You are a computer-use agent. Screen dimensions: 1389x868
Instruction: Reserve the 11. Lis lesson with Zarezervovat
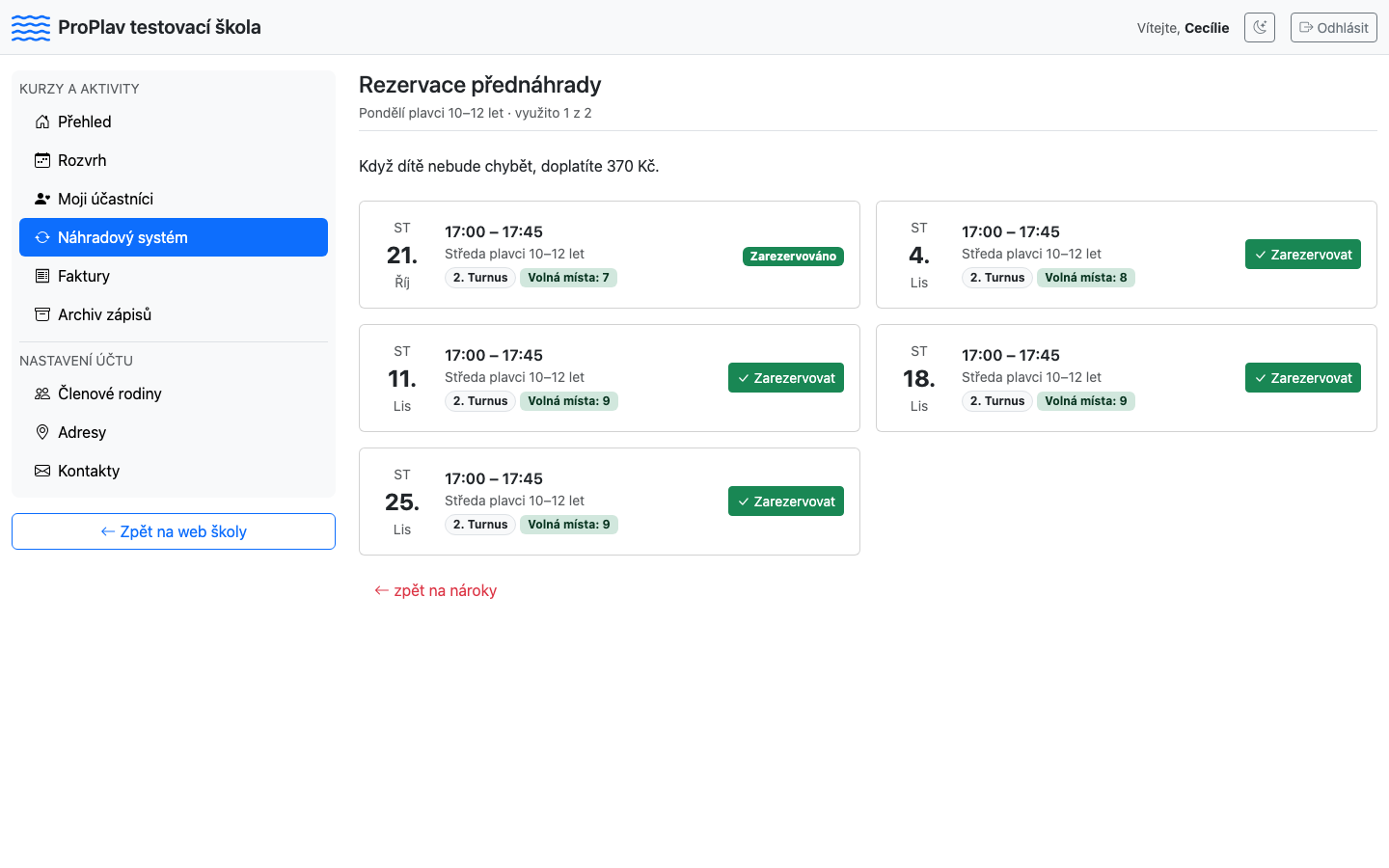(786, 378)
